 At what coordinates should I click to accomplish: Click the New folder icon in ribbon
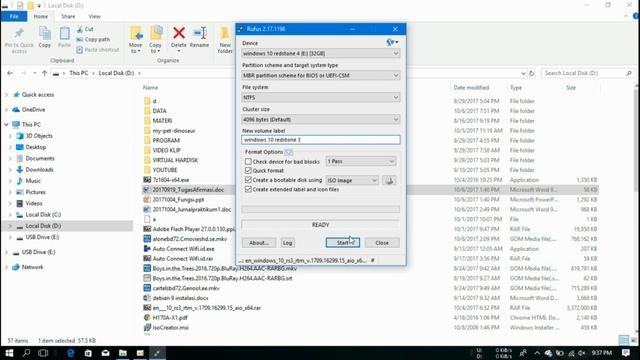coord(225,40)
